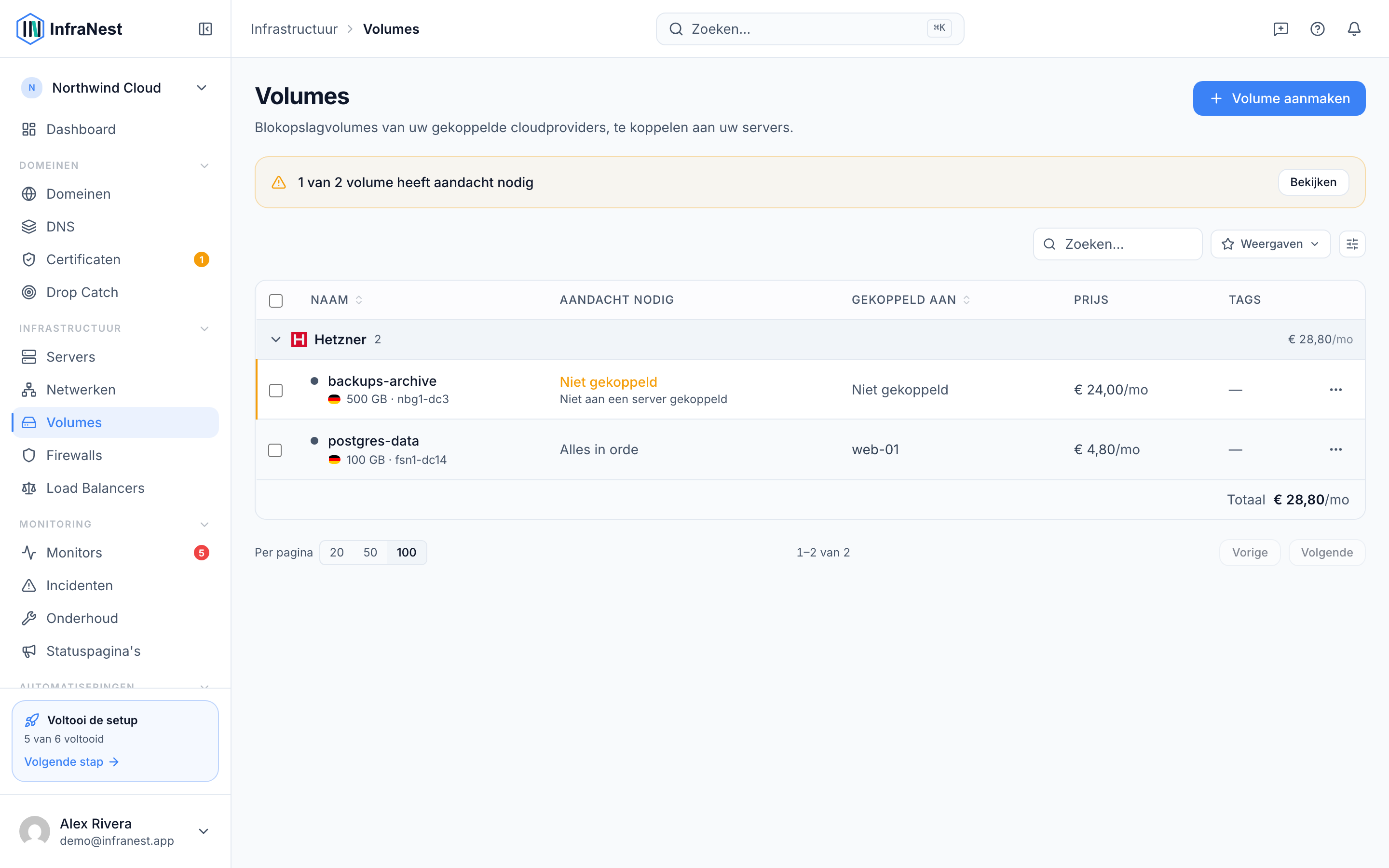
Task: Collapse the Infrastructuur sidebar section
Action: click(204, 329)
